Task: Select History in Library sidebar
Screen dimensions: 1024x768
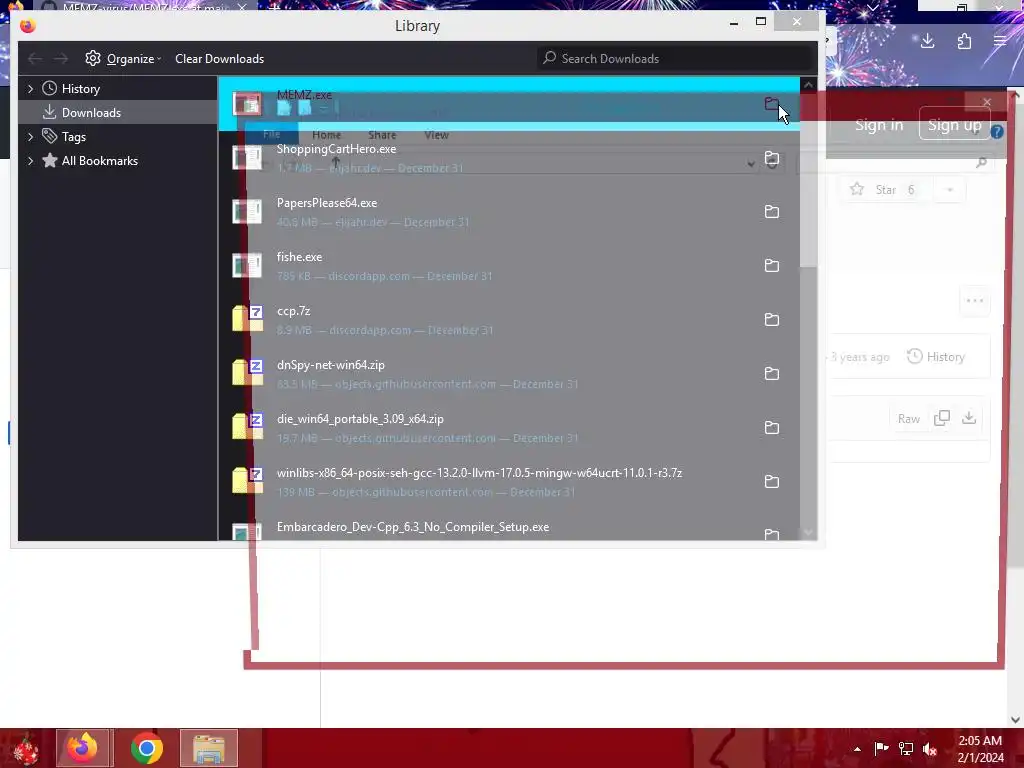Action: pos(118,88)
